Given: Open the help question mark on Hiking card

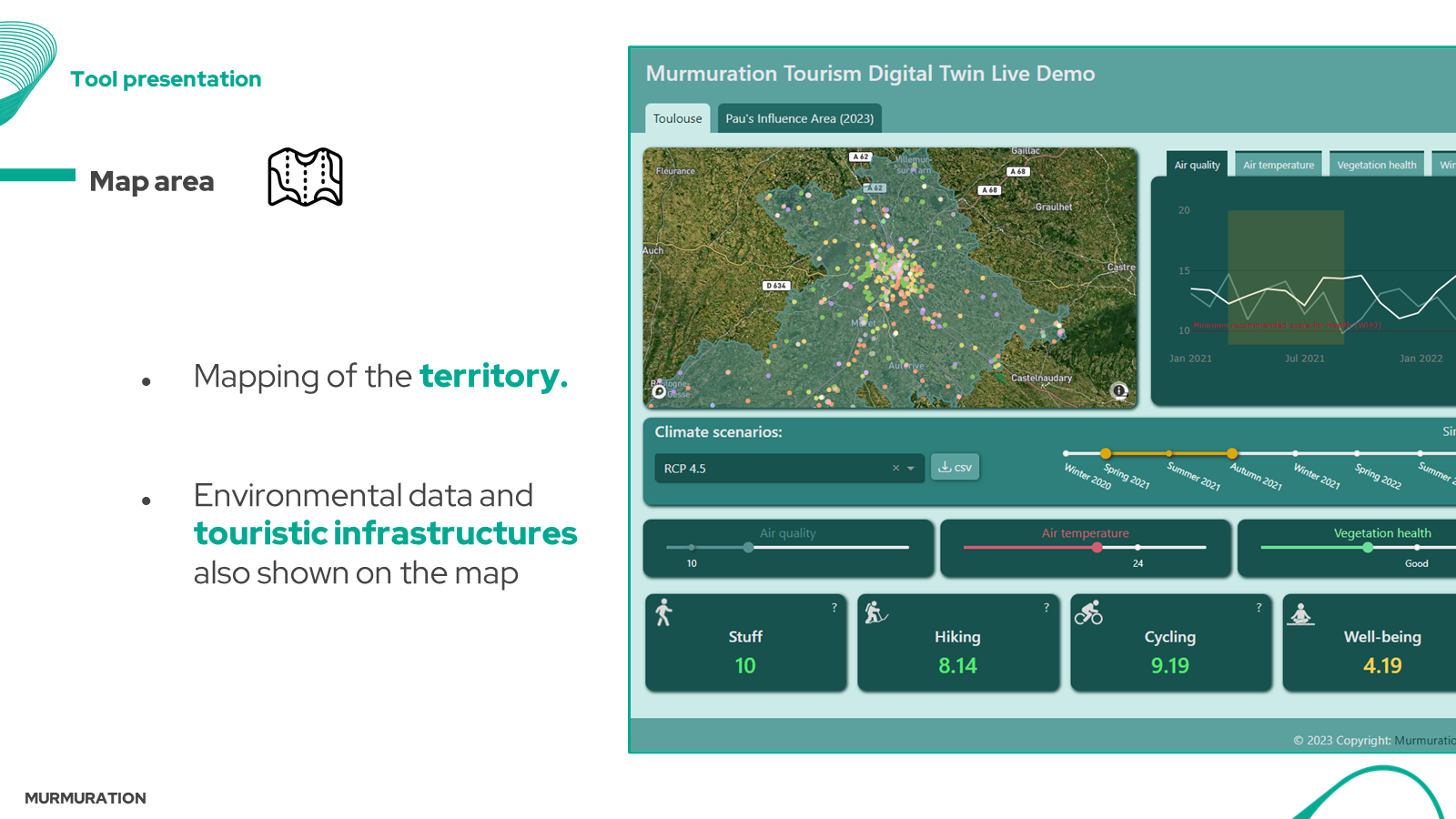Looking at the screenshot, I should pyautogui.click(x=1046, y=608).
